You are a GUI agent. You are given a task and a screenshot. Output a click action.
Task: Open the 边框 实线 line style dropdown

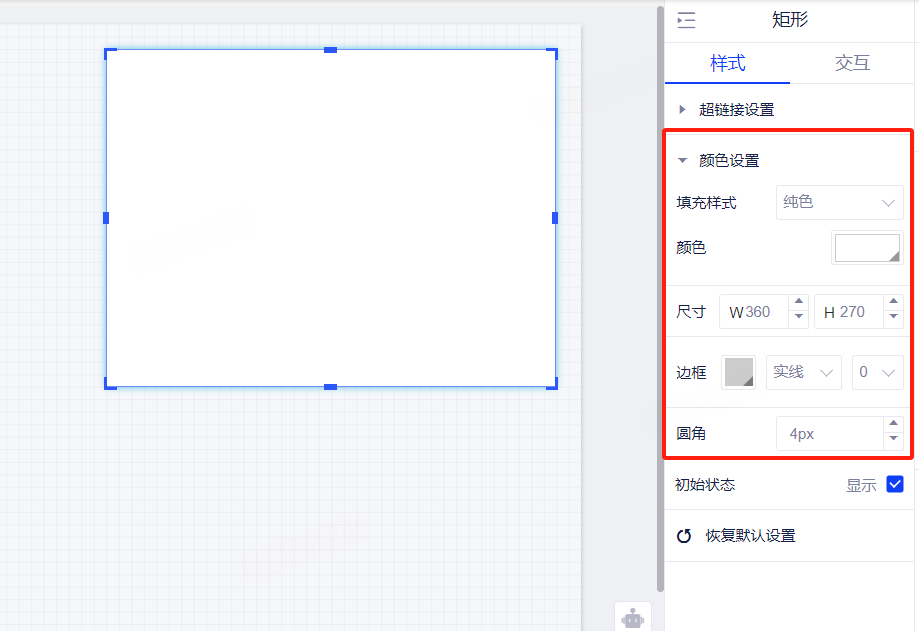[803, 372]
